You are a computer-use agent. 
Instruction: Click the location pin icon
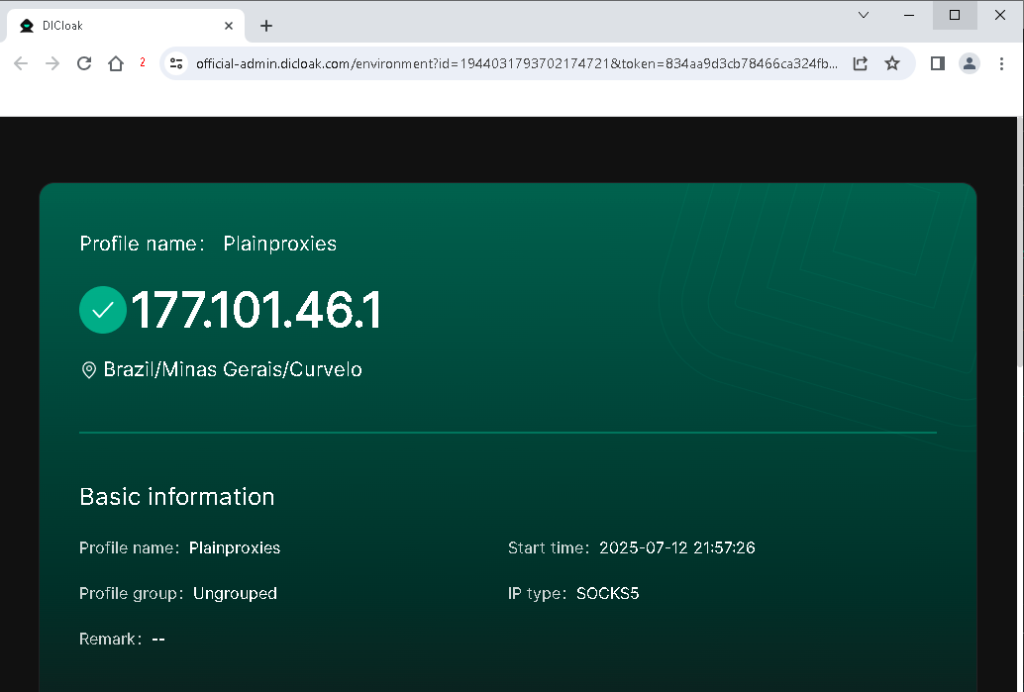[x=88, y=370]
